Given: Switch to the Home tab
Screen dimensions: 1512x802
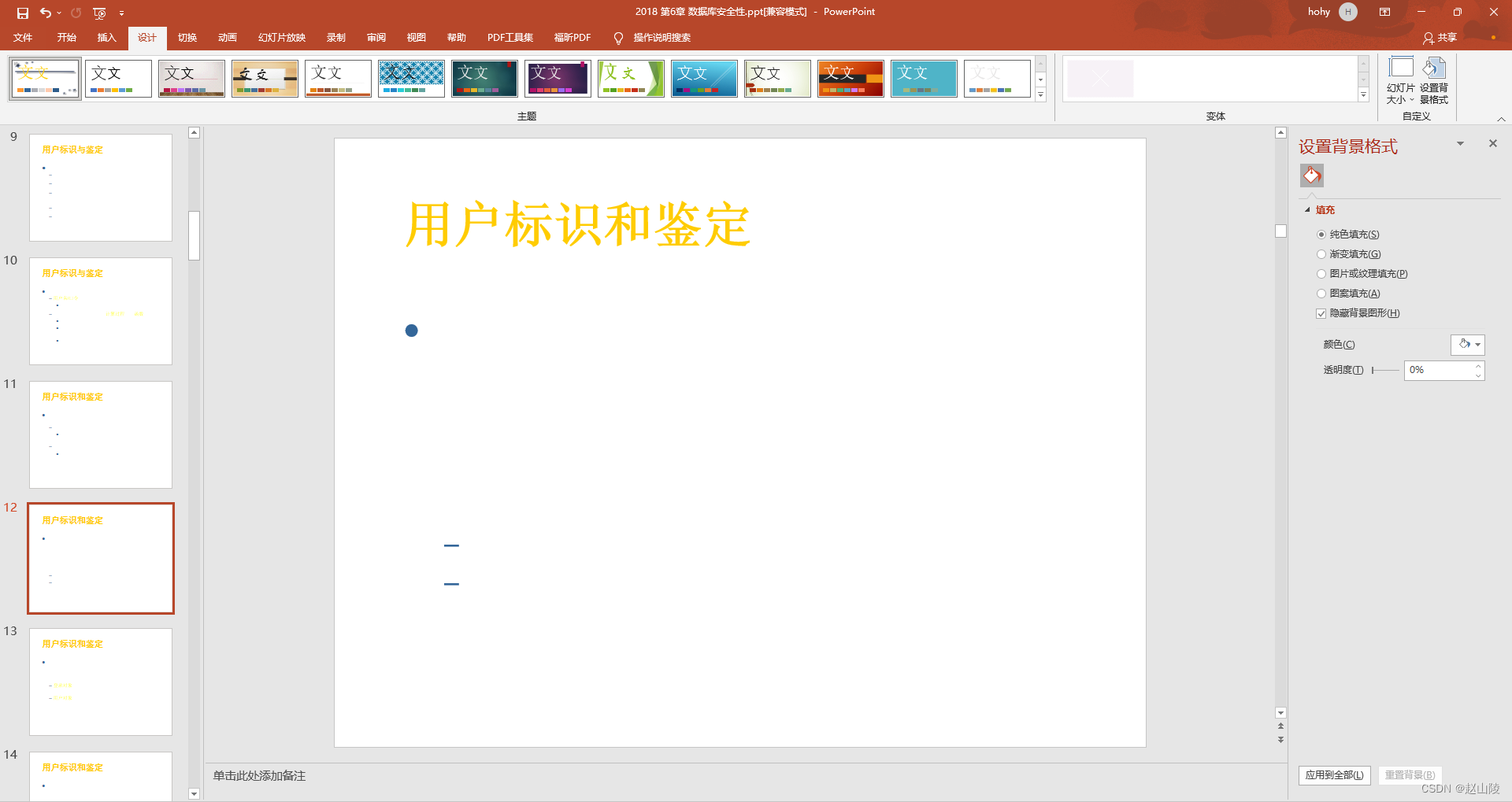Looking at the screenshot, I should pyautogui.click(x=67, y=38).
